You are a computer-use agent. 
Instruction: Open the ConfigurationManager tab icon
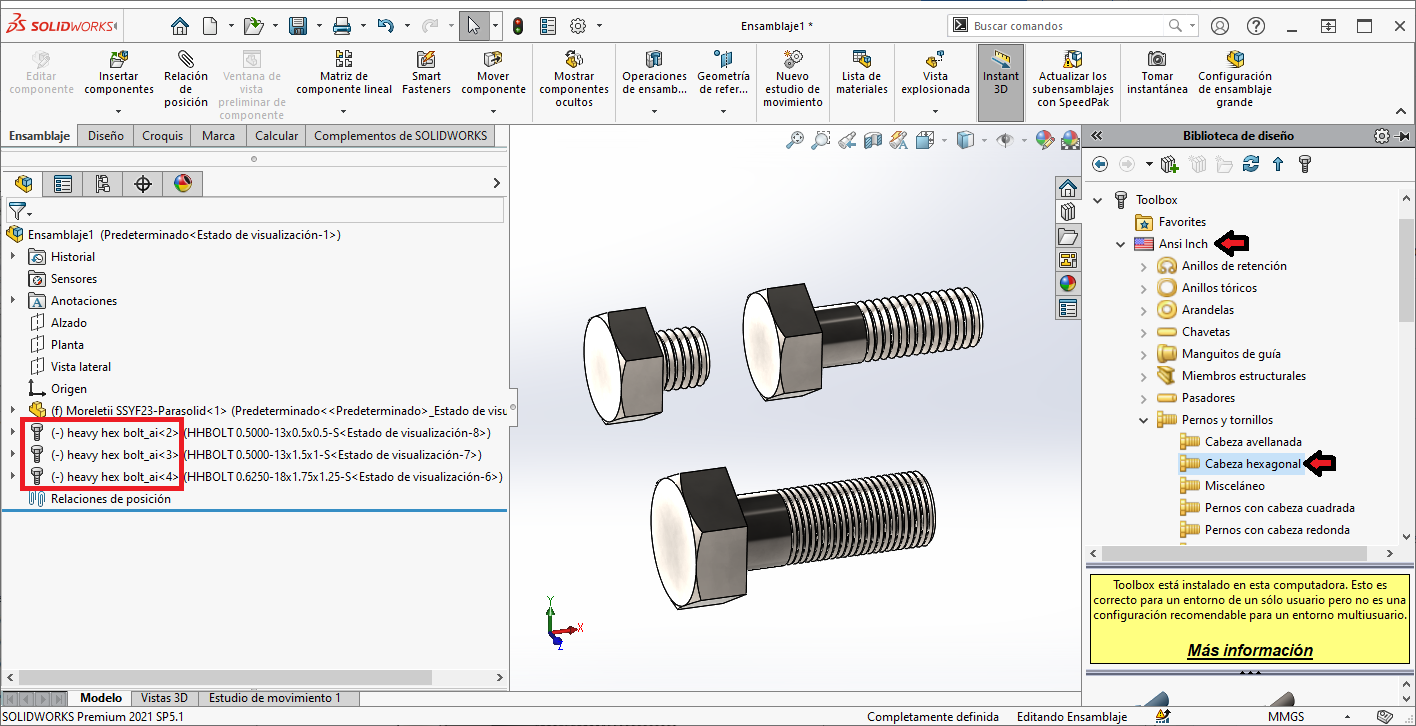coord(103,183)
